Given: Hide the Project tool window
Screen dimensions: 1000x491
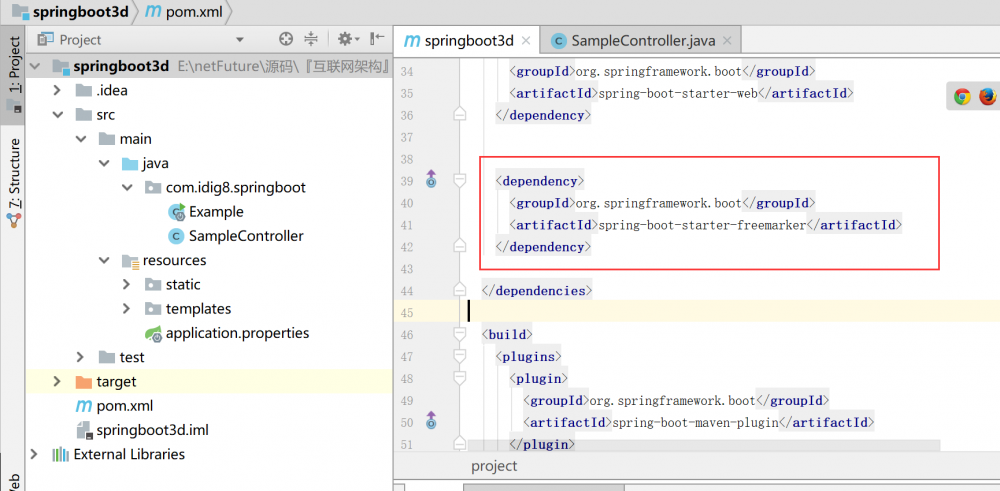Looking at the screenshot, I should (x=377, y=39).
